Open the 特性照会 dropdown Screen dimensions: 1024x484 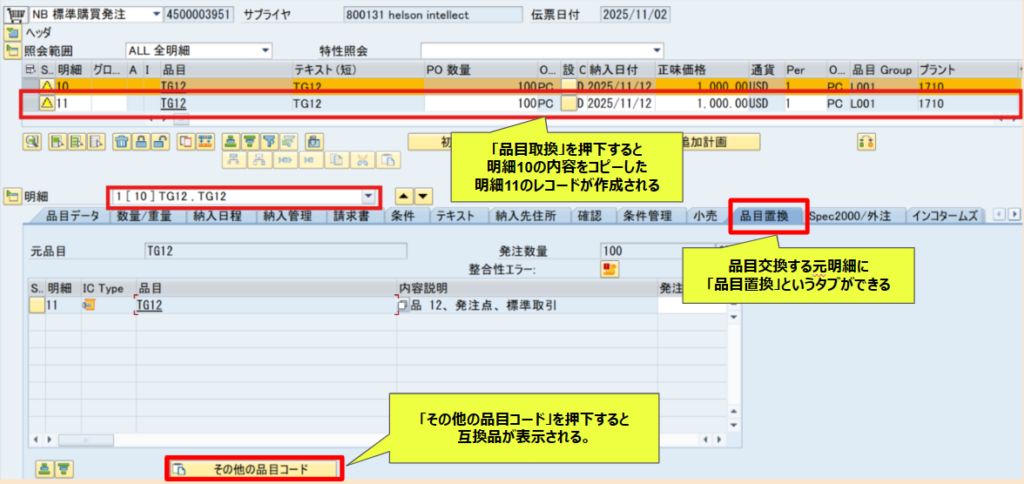point(657,50)
